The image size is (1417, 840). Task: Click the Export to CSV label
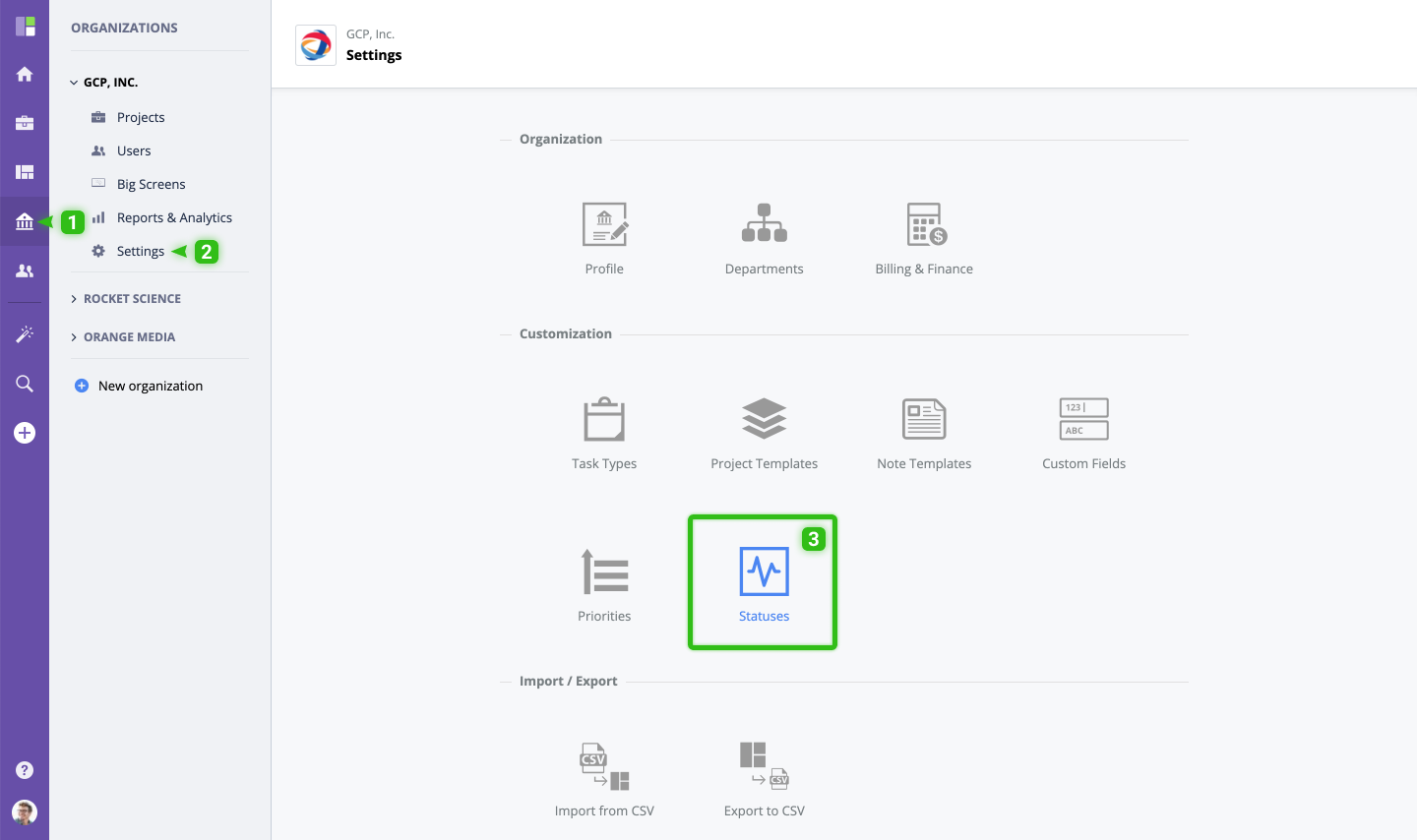[x=764, y=811]
